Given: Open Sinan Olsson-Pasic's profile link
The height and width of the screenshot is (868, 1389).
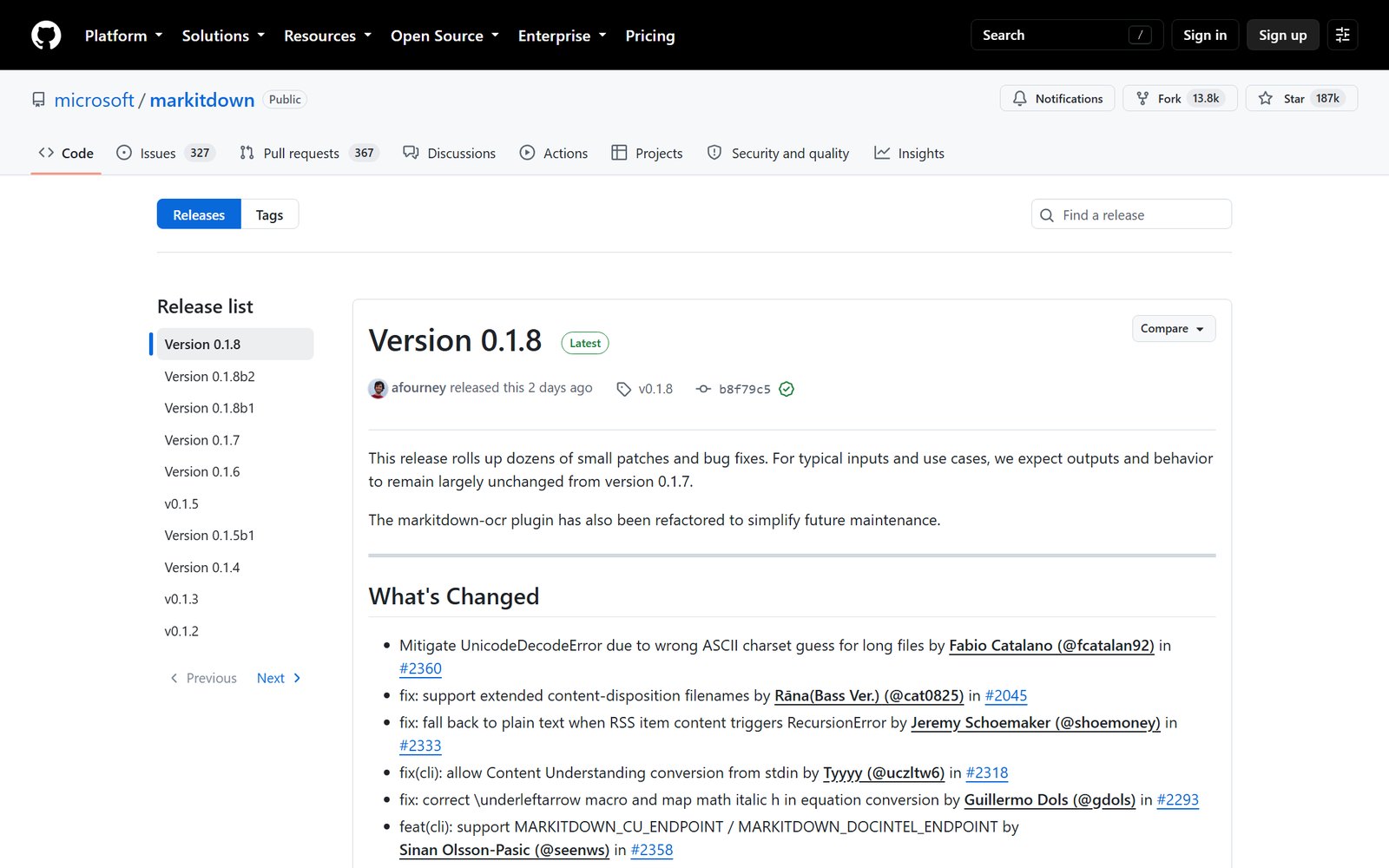Looking at the screenshot, I should [x=504, y=851].
